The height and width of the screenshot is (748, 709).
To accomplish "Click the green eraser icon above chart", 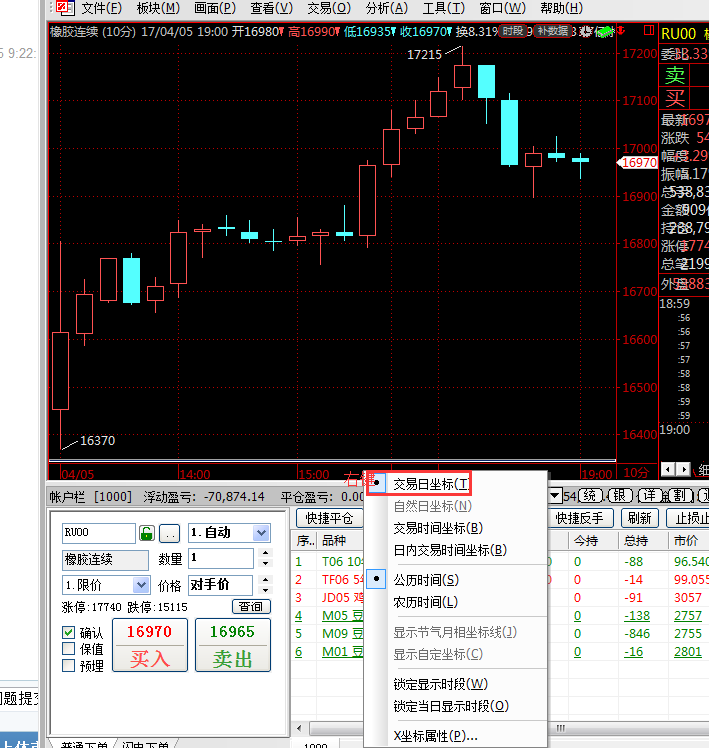I will click(604, 32).
